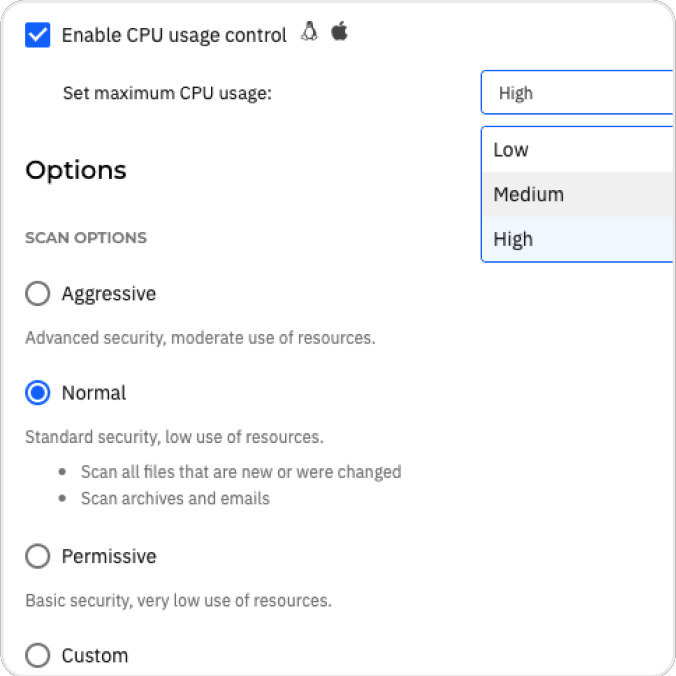This screenshot has height=676, width=676.
Task: Choose Medium from the CPU usage list
Action: point(578,194)
